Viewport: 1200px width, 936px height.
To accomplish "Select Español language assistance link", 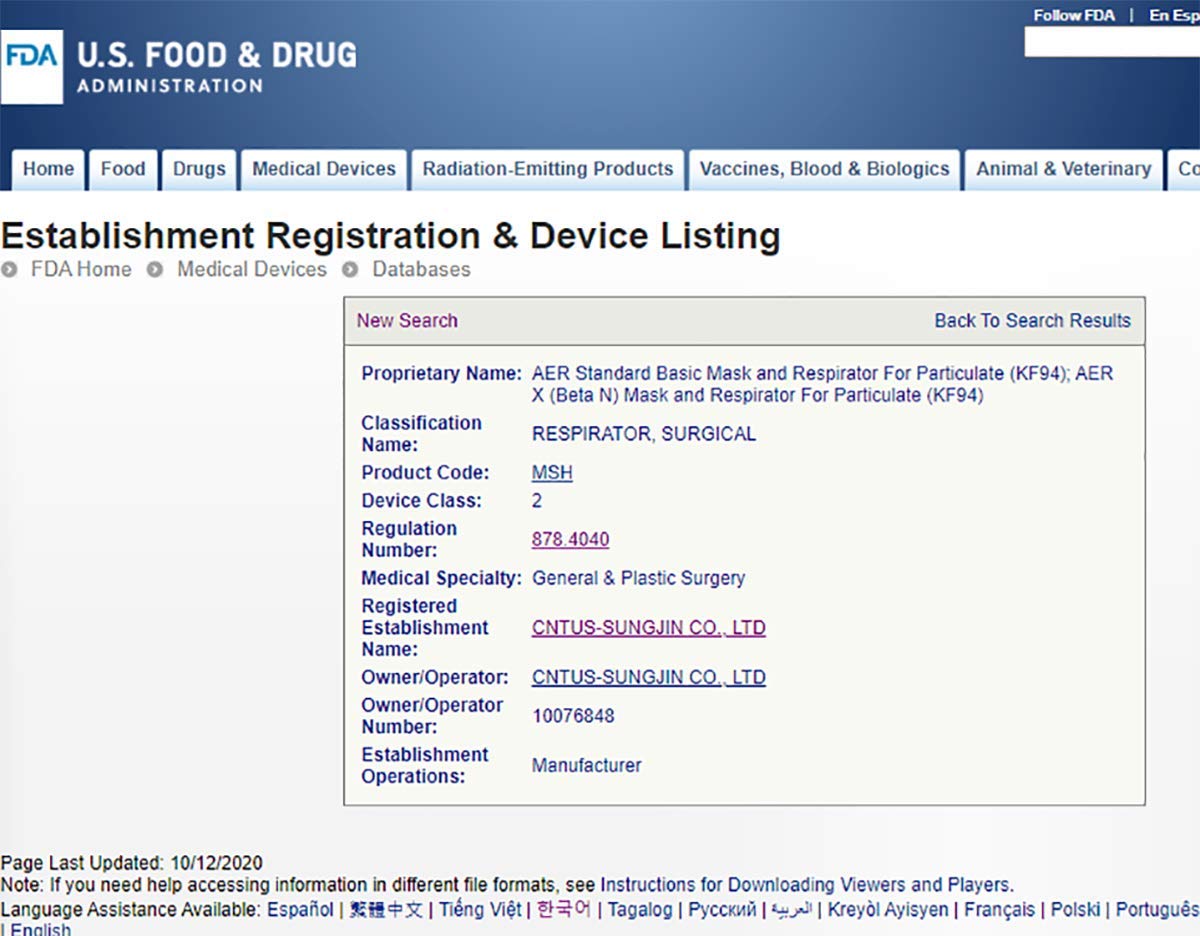I will point(300,910).
